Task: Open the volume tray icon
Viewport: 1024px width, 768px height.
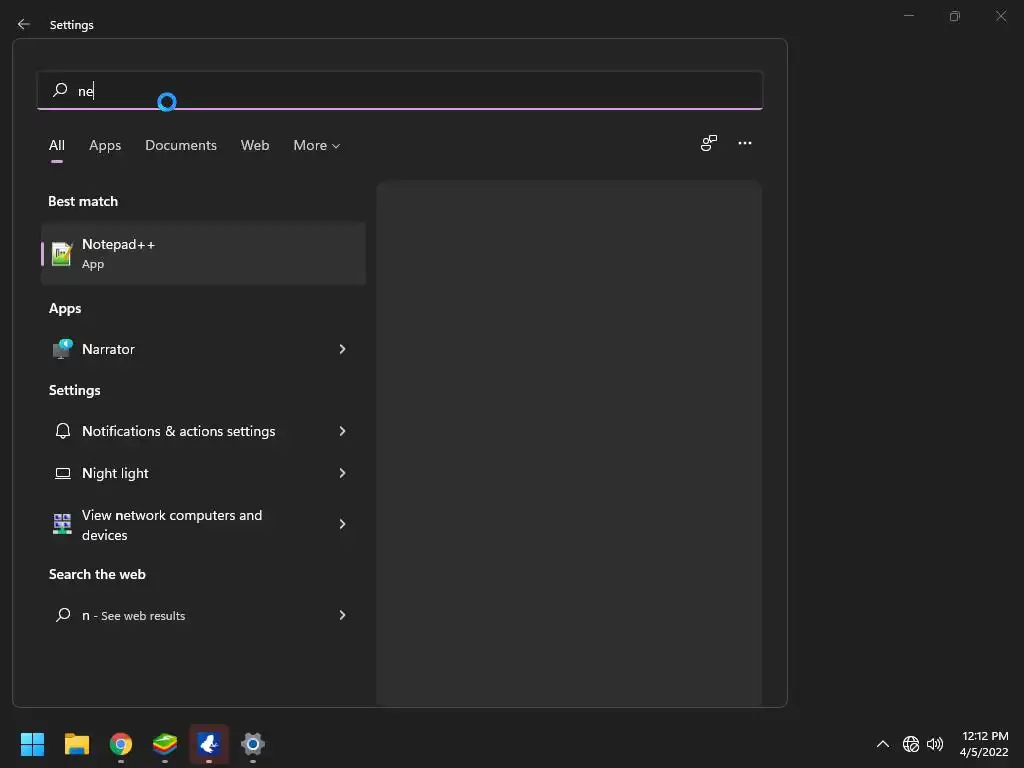Action: point(935,744)
